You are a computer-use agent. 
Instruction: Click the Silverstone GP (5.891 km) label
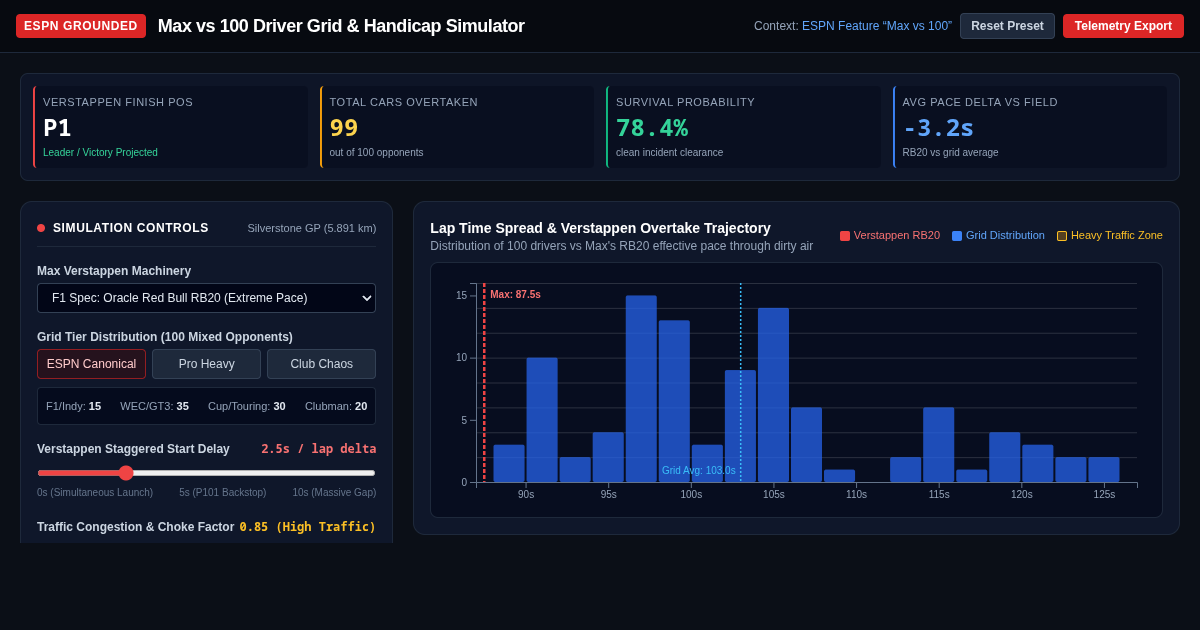[312, 228]
